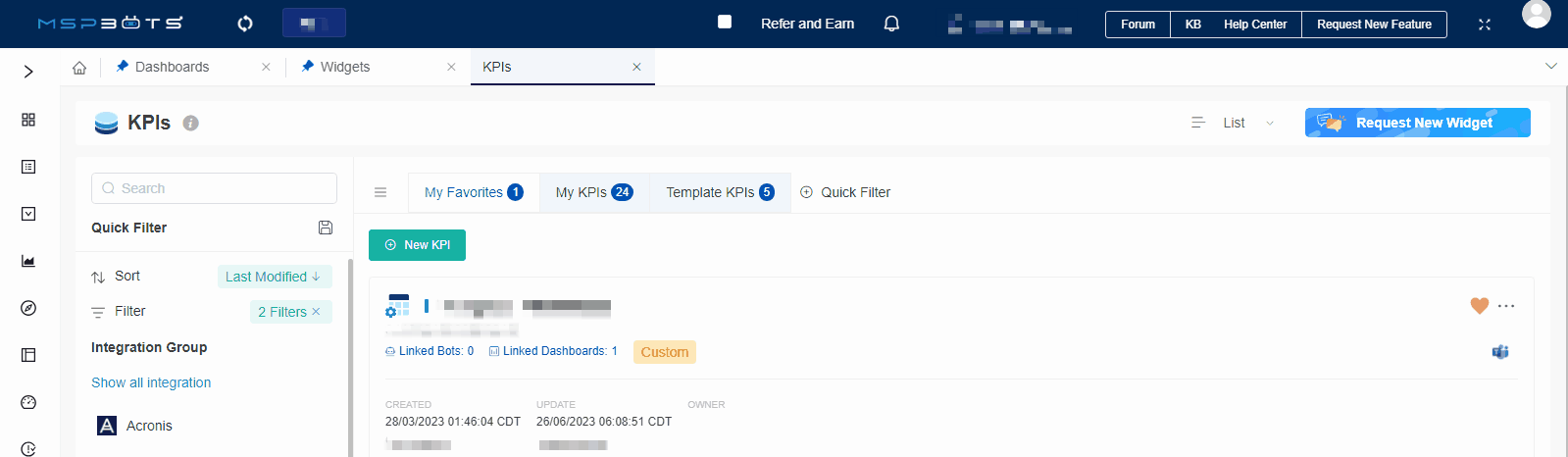Screen dimensions: 1568x457
Task: Click the KPI search input field
Action: [214, 188]
